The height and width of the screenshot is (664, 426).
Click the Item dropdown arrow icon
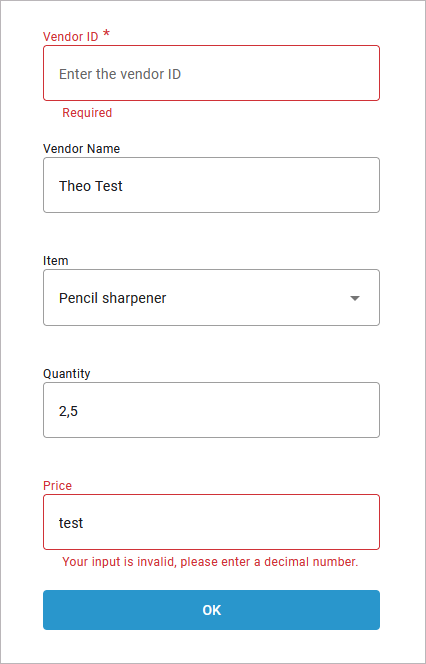[355, 298]
